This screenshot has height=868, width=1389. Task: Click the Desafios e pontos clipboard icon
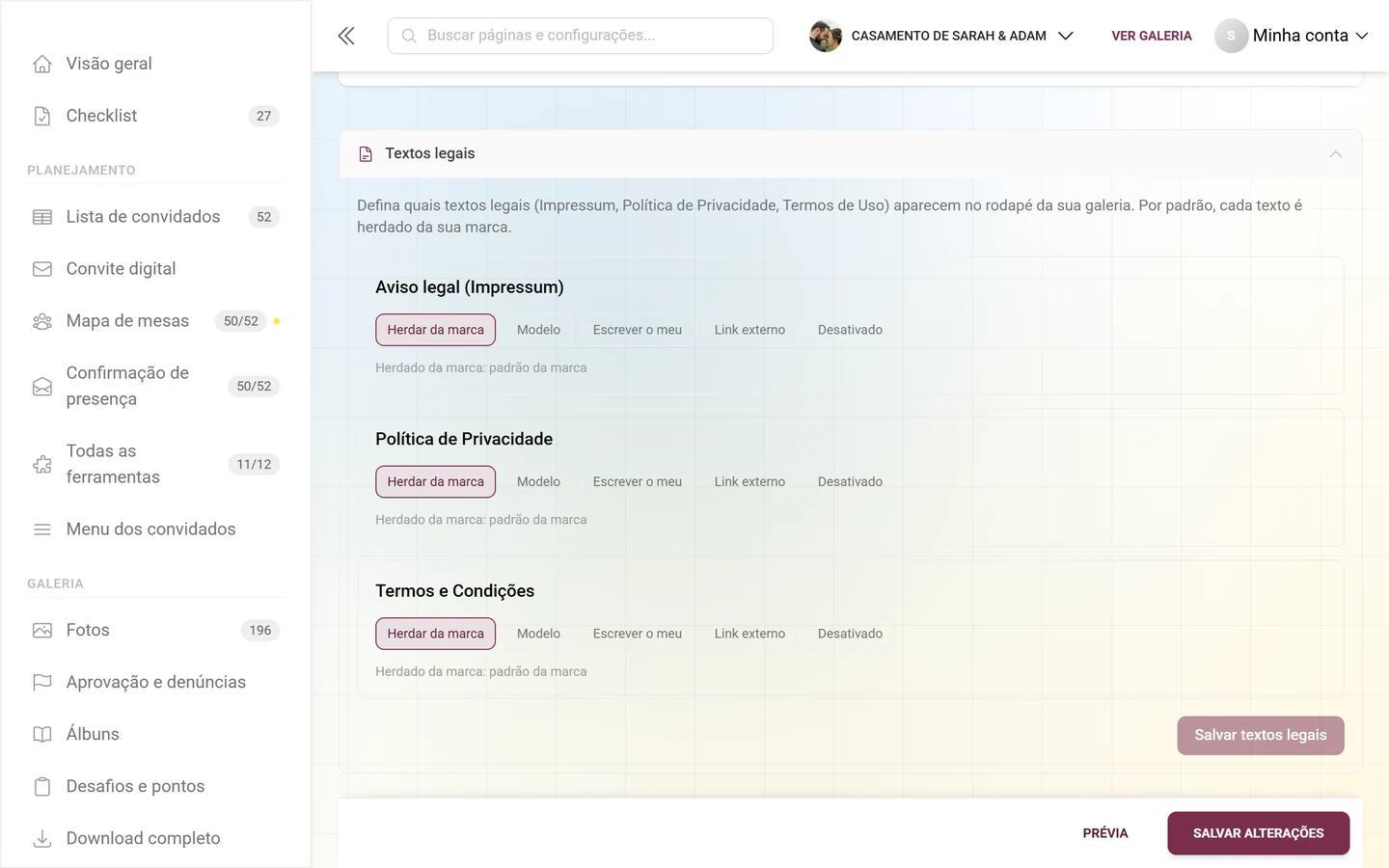[x=42, y=787]
